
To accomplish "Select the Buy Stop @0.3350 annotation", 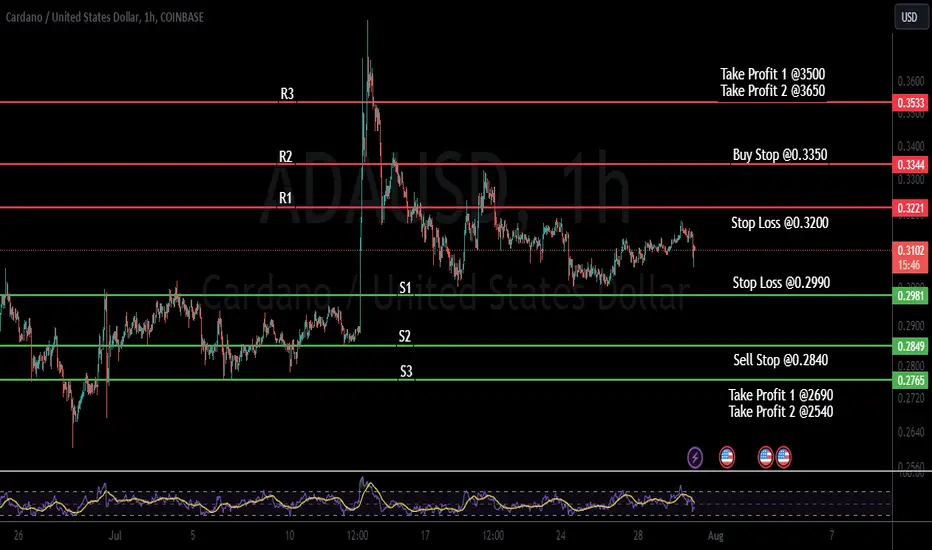I will click(780, 155).
